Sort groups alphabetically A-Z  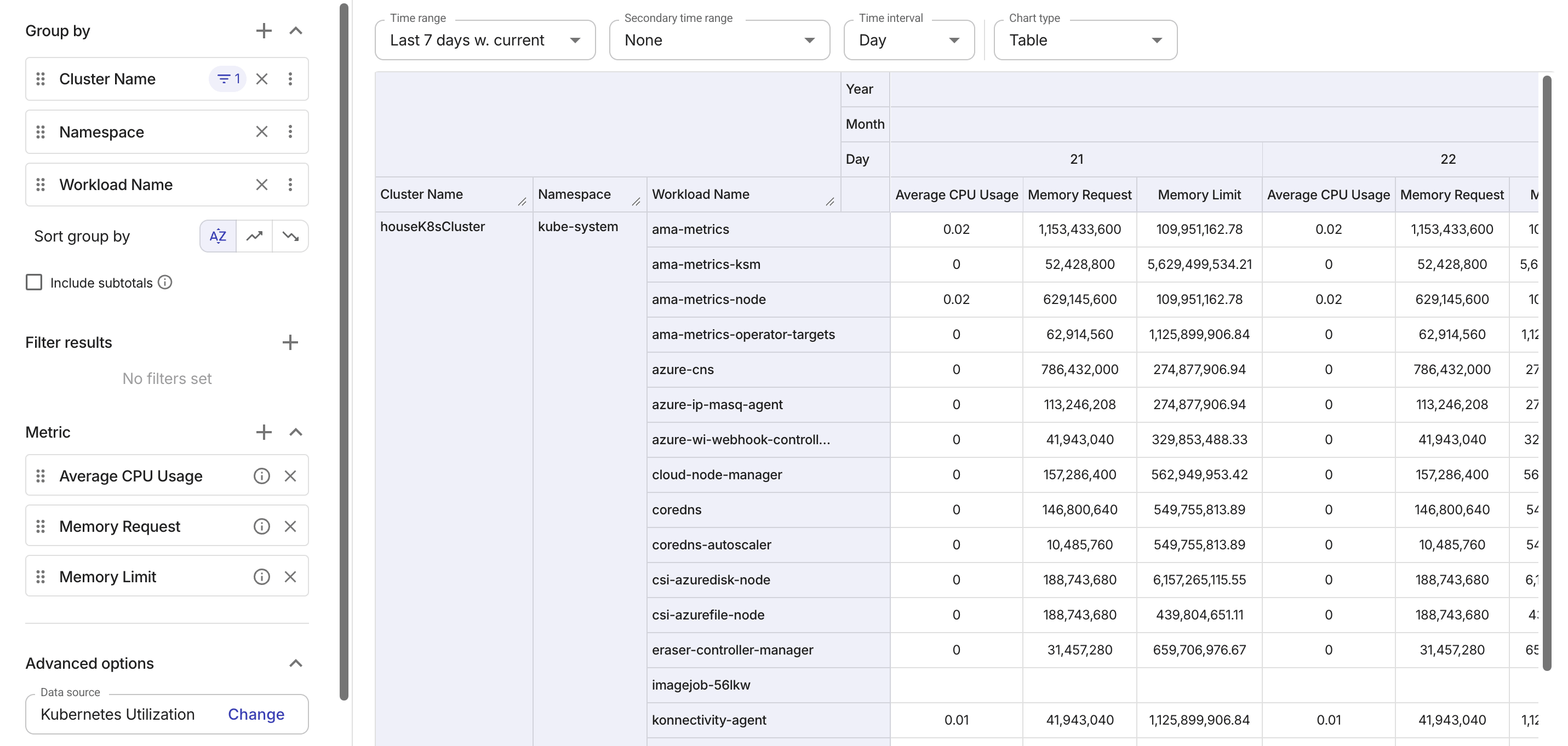tap(218, 236)
